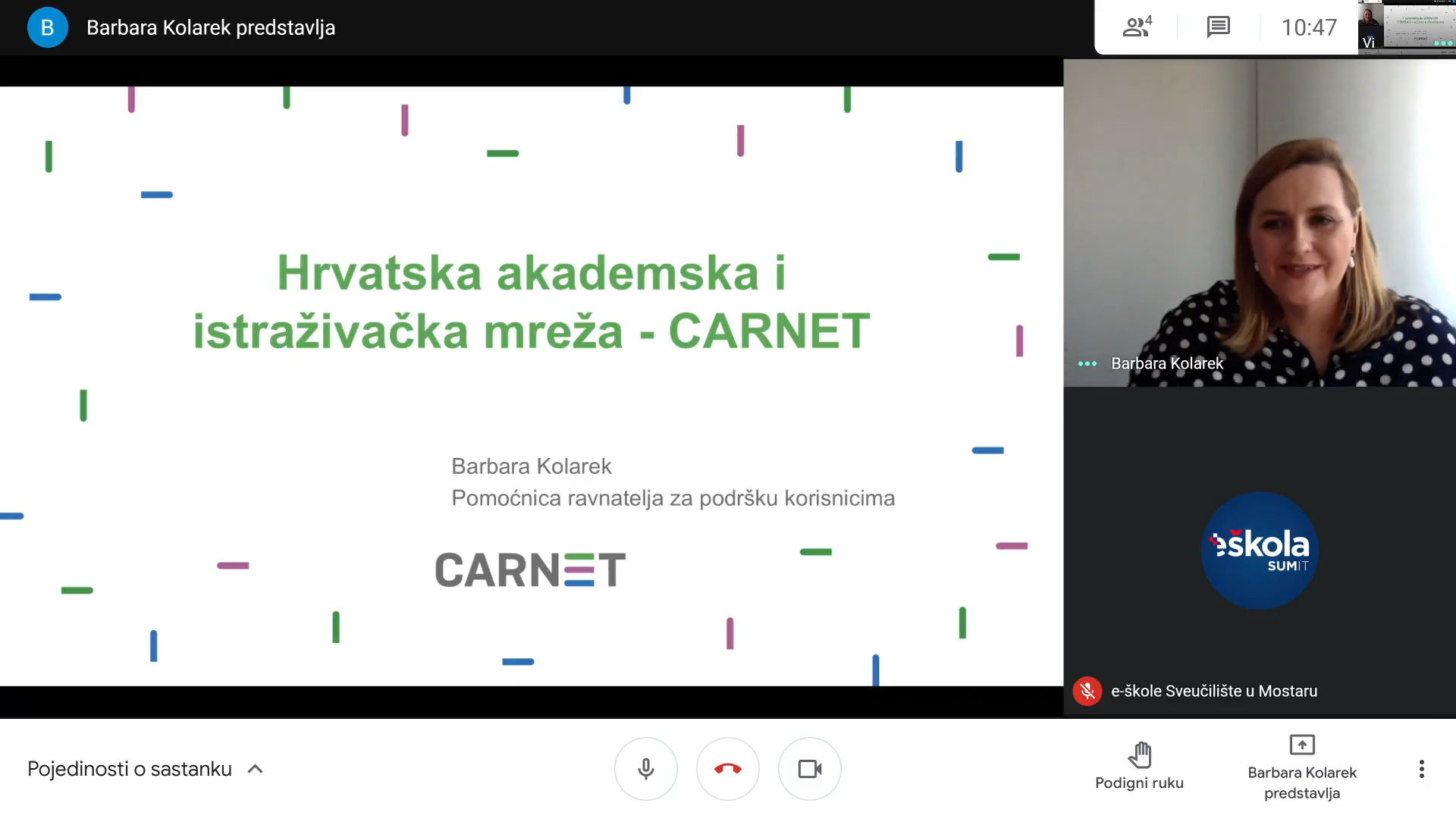Click the 10:47 clock display

click(1309, 28)
